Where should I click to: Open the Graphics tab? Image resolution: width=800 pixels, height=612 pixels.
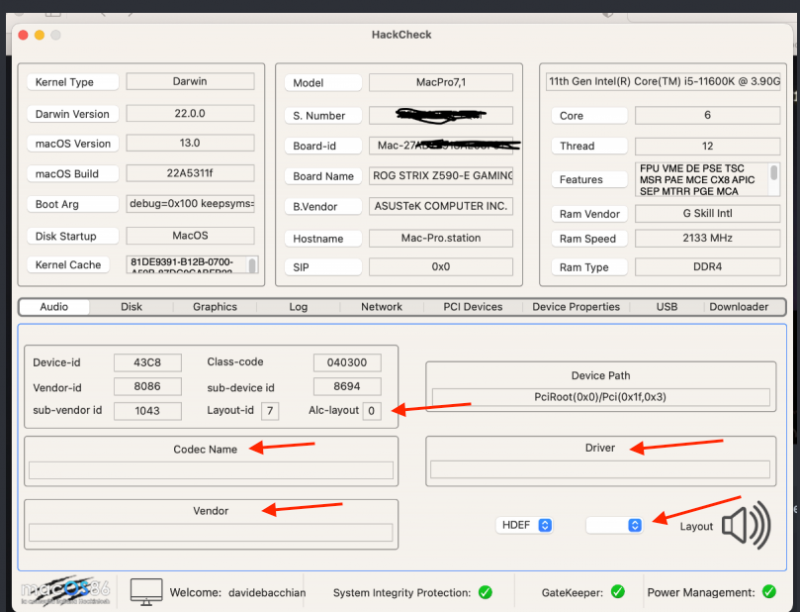pos(215,307)
